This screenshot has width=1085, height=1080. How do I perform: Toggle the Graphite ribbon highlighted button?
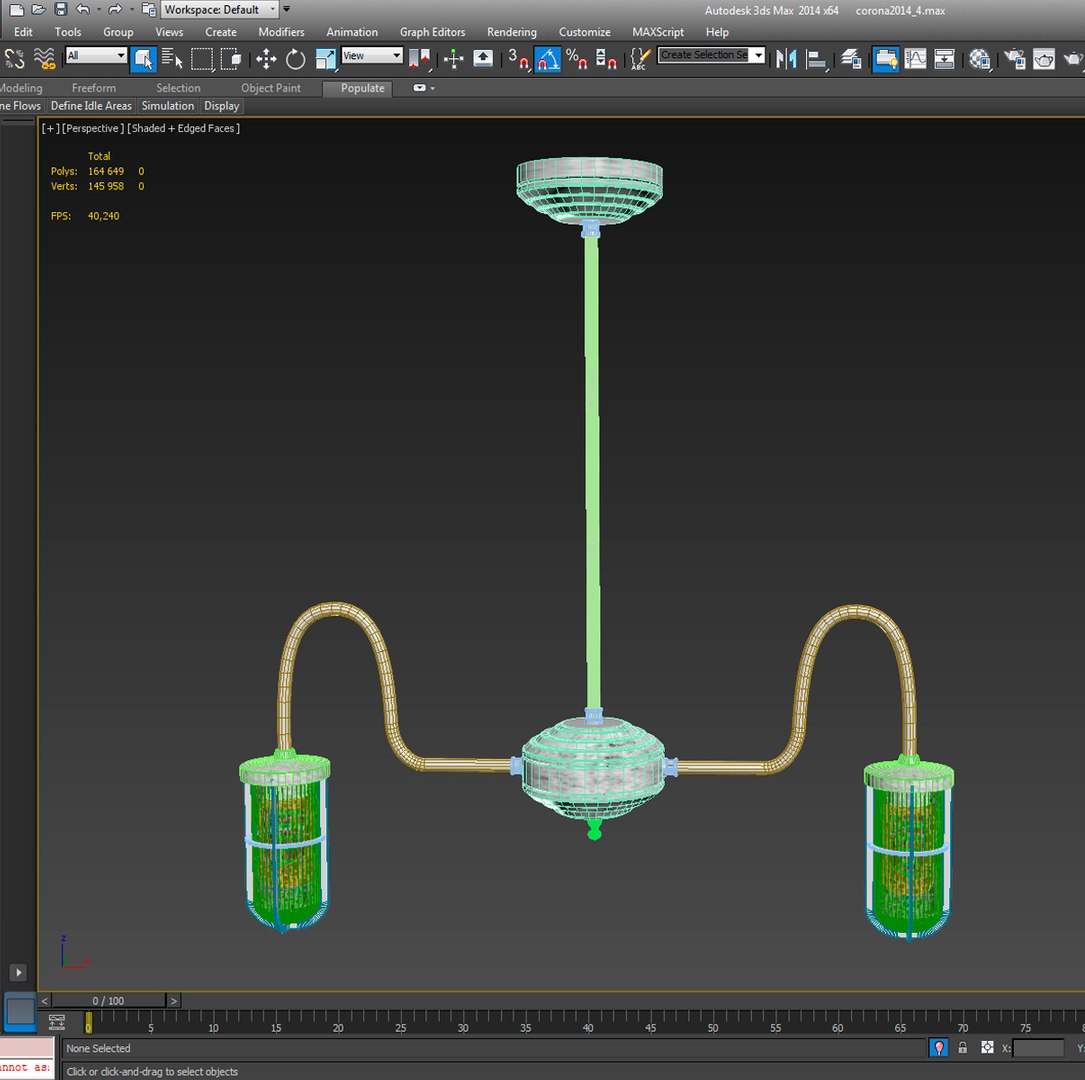click(885, 60)
